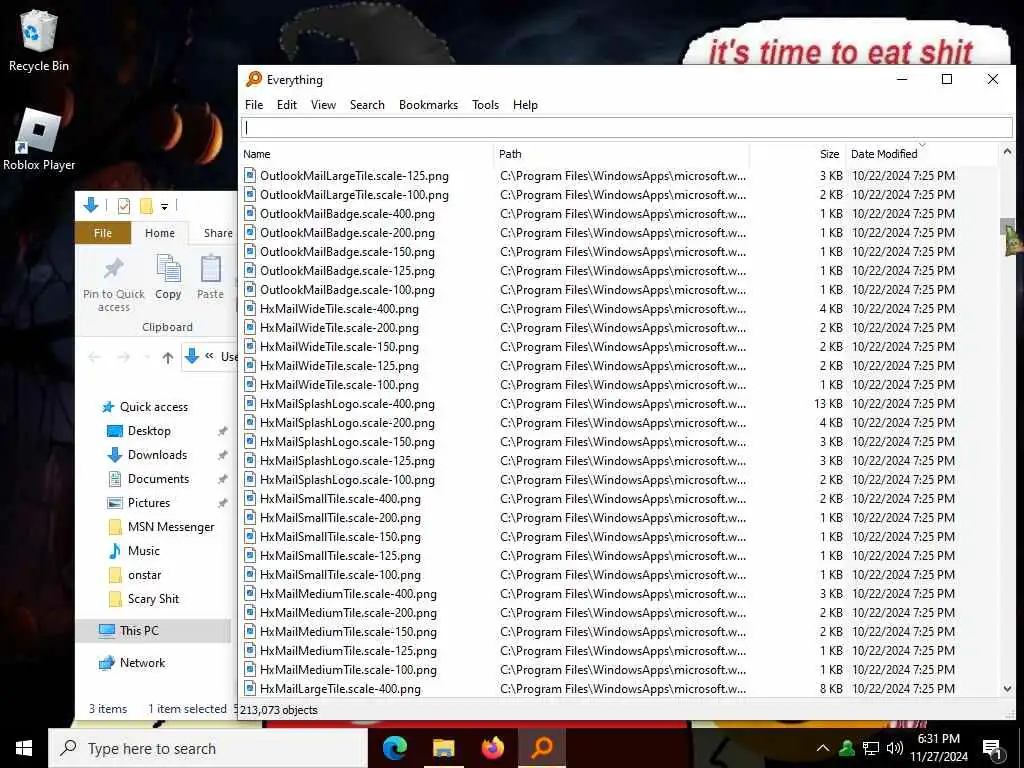Screen dimensions: 1024x768
Task: Select HxMailSmallTile.scale-150.png file name
Action: (340, 537)
